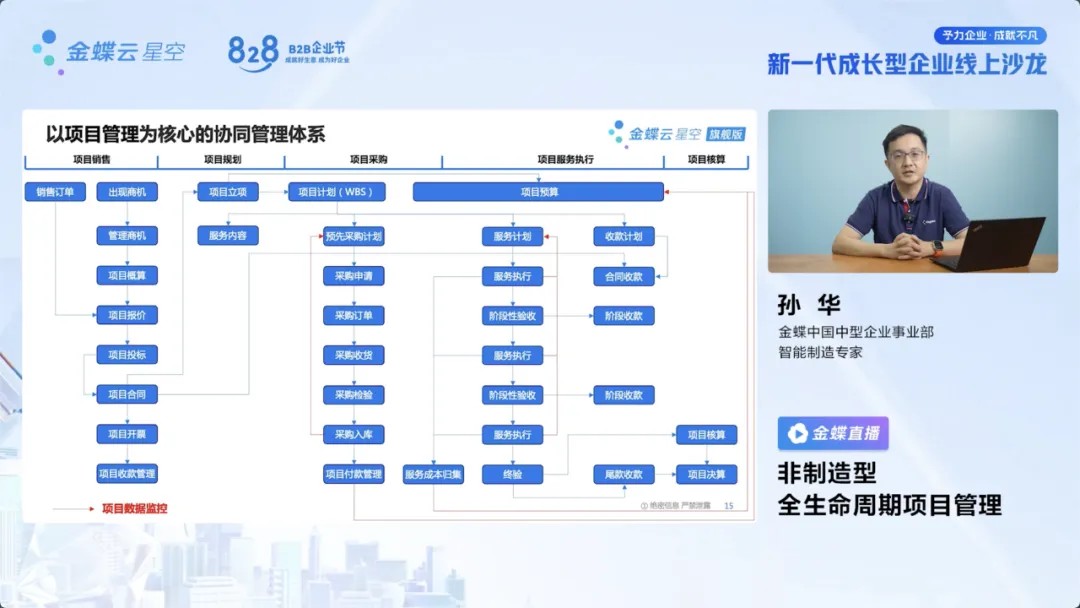Click the 采购检验 flowchart box
Viewport: 1080px width, 608px height.
coord(354,395)
